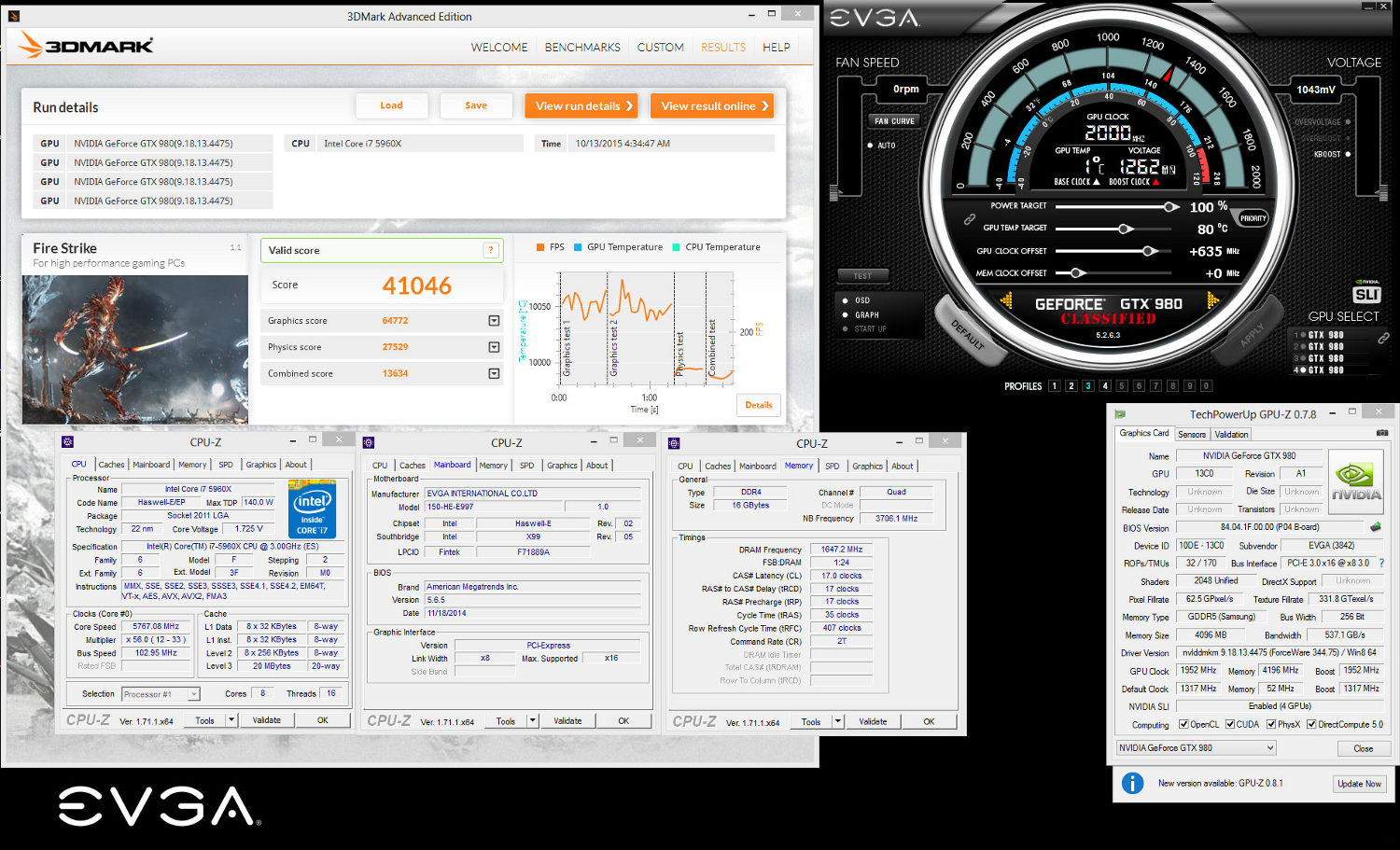Expand the Graphics score details

coord(494,321)
